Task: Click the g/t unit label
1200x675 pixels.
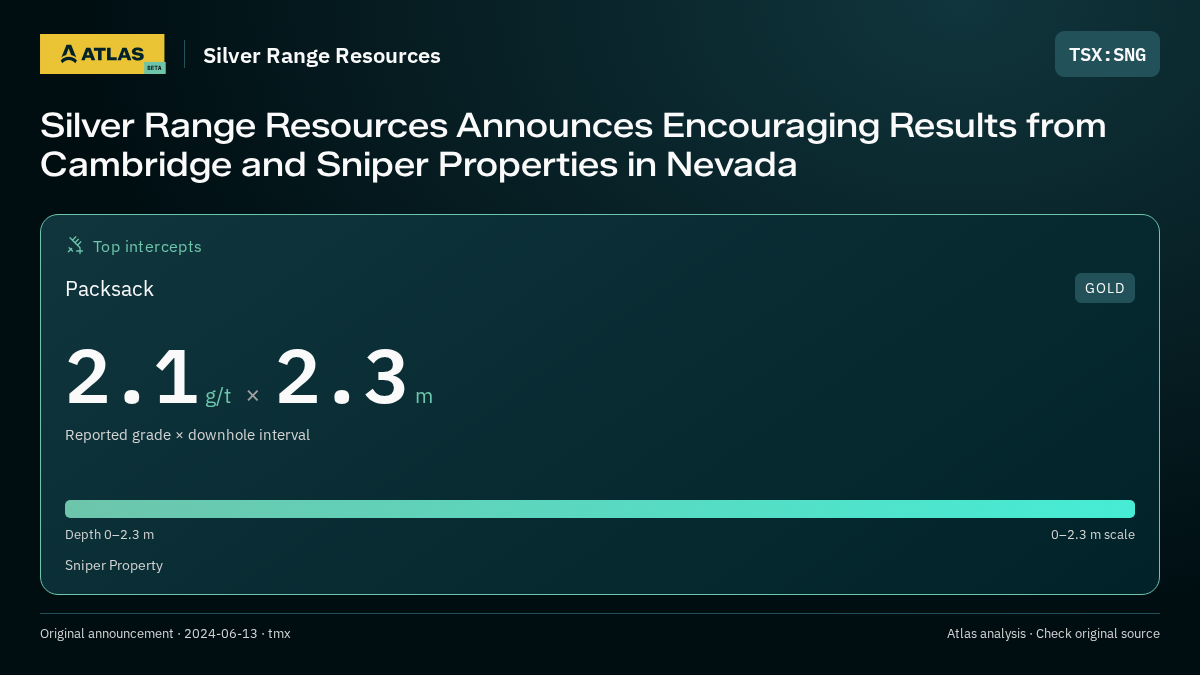Action: pos(218,396)
